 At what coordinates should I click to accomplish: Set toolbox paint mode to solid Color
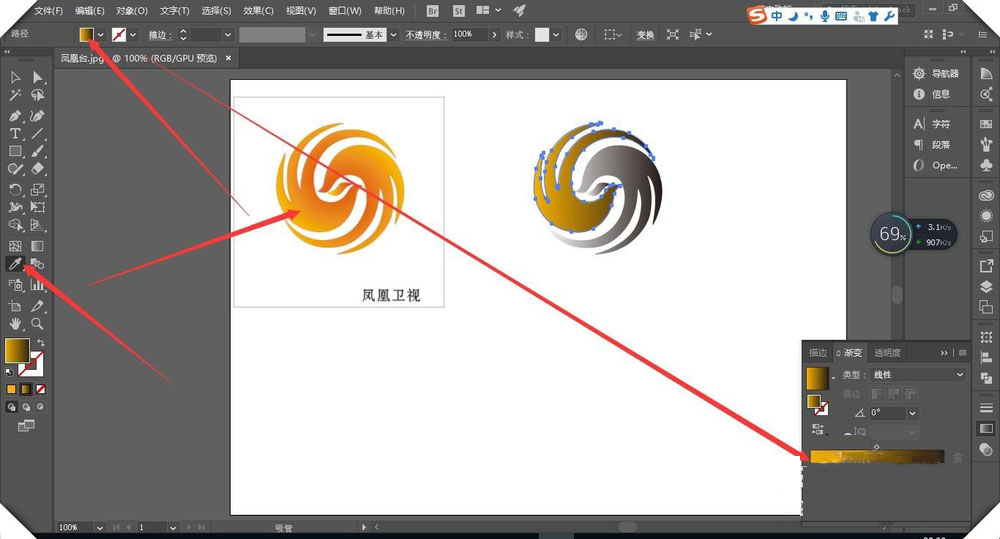11,389
